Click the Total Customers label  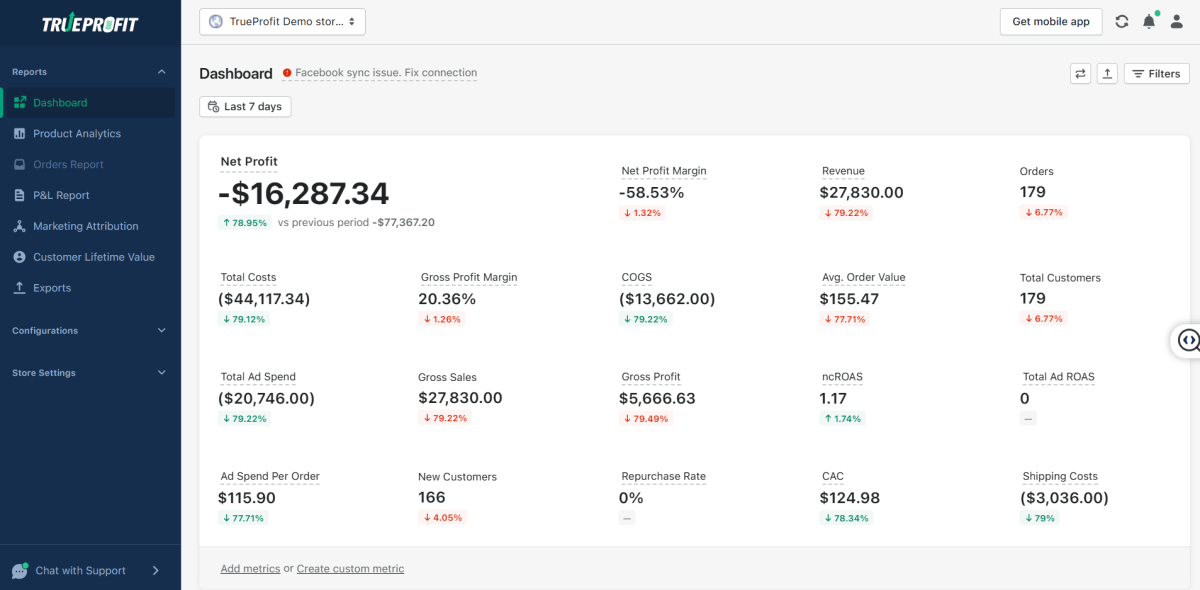coord(1060,277)
